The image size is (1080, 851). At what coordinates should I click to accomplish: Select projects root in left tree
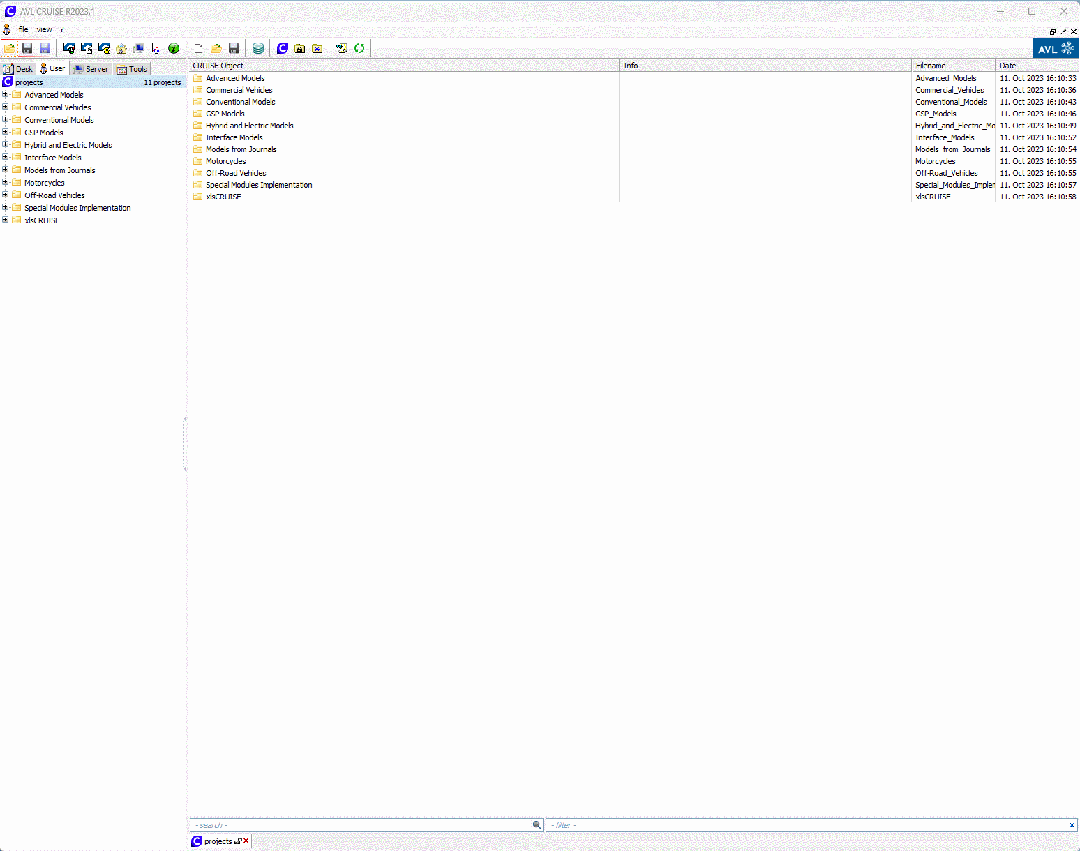pos(92,82)
